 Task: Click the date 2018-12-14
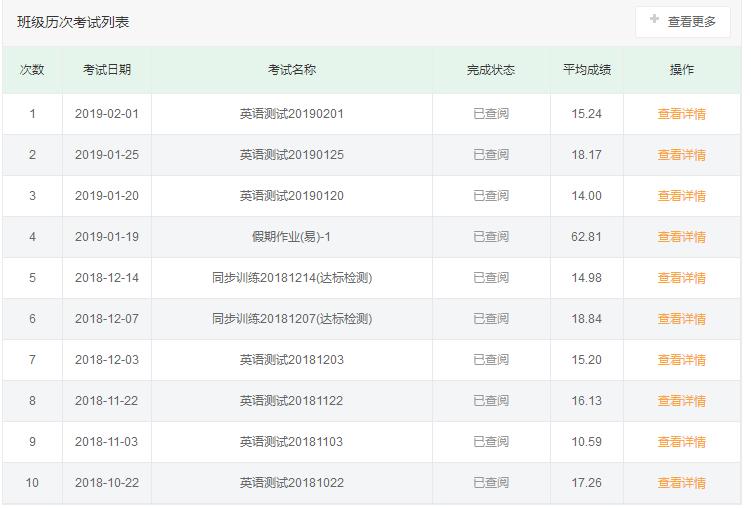click(x=107, y=278)
